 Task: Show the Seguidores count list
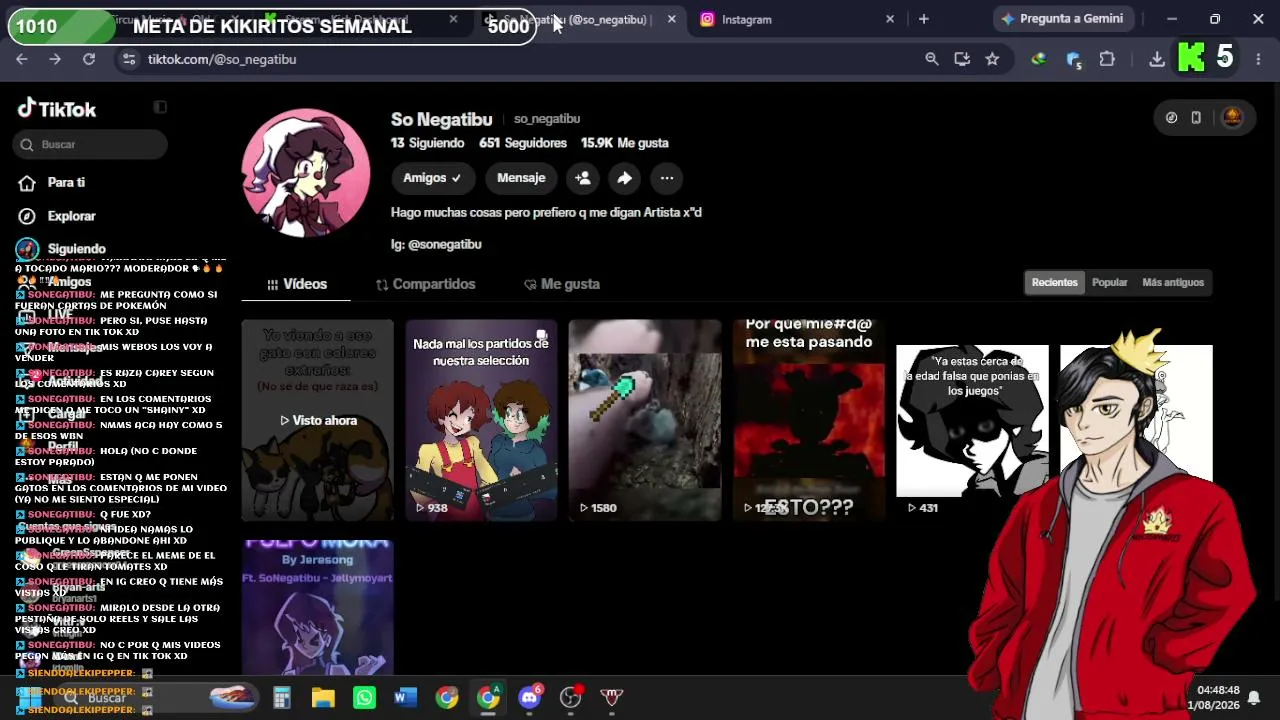(x=523, y=143)
